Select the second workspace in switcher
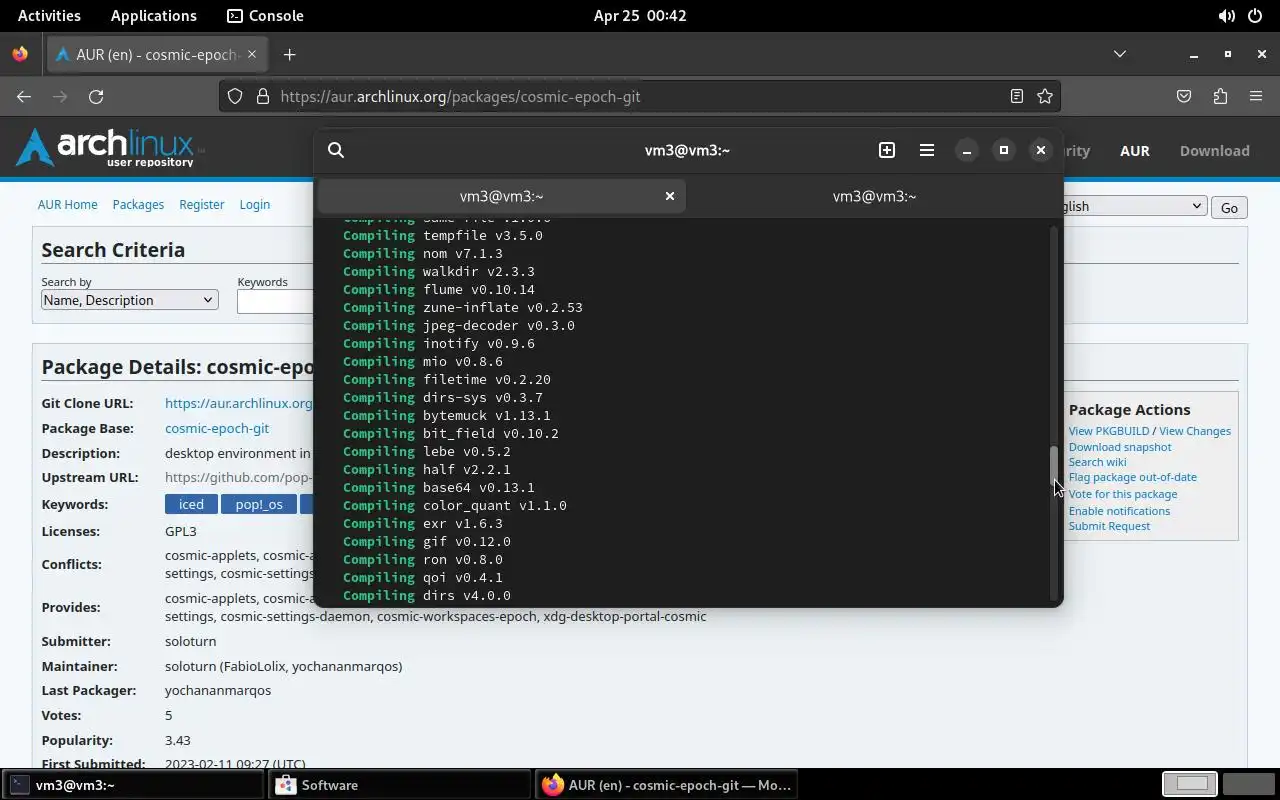 1248,784
